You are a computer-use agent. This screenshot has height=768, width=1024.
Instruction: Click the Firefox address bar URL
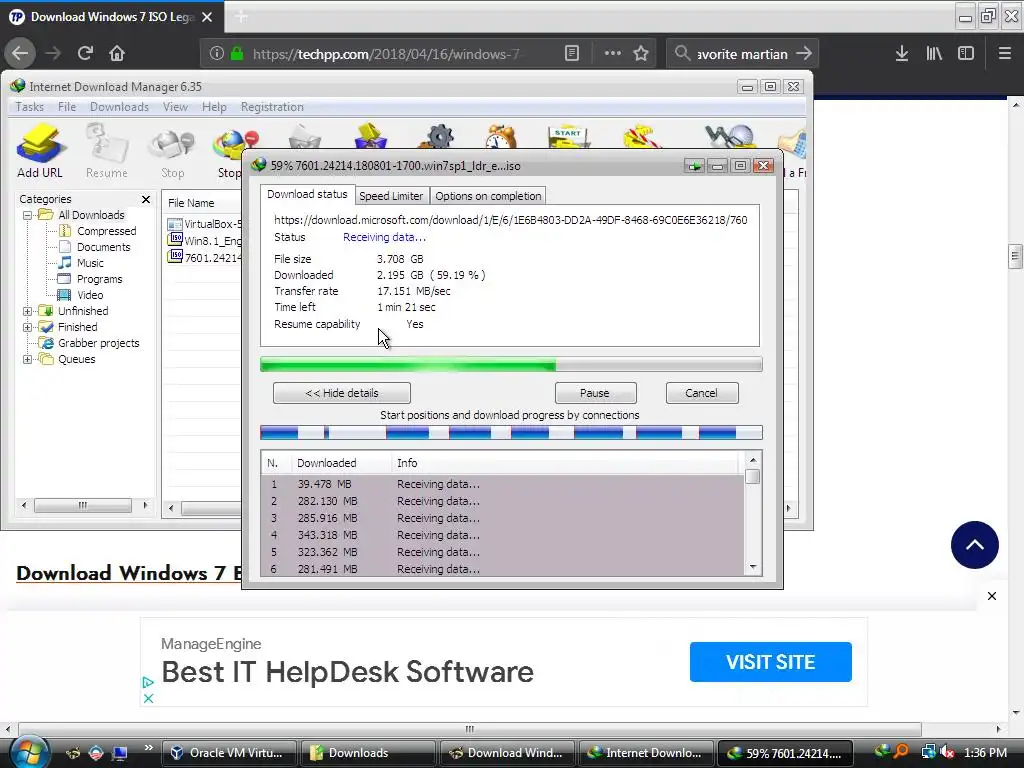pos(387,54)
